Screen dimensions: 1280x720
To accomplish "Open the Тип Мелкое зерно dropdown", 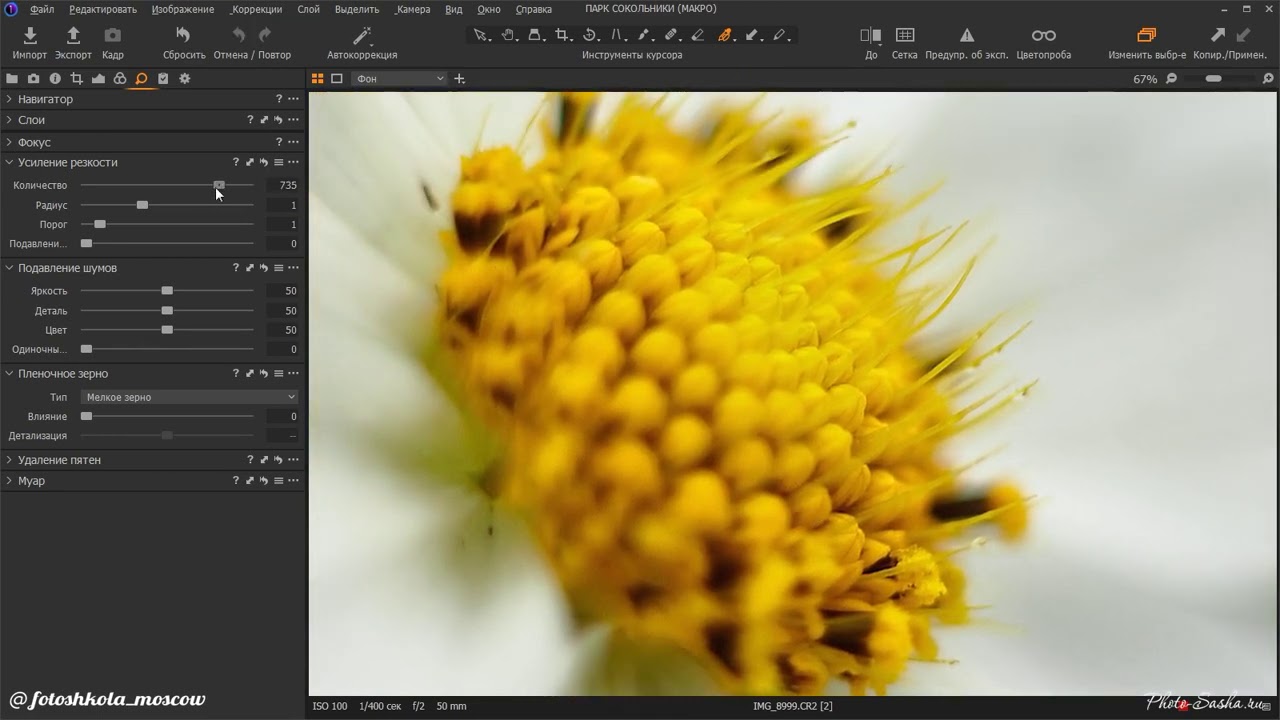I will click(x=189, y=397).
